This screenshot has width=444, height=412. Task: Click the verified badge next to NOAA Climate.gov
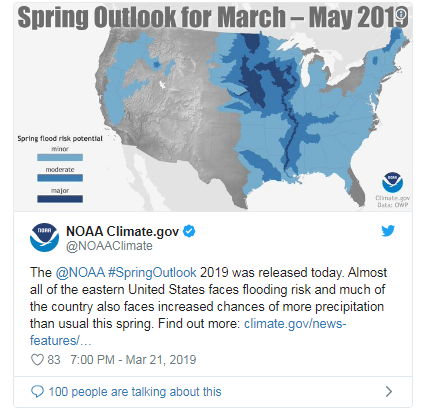point(189,231)
